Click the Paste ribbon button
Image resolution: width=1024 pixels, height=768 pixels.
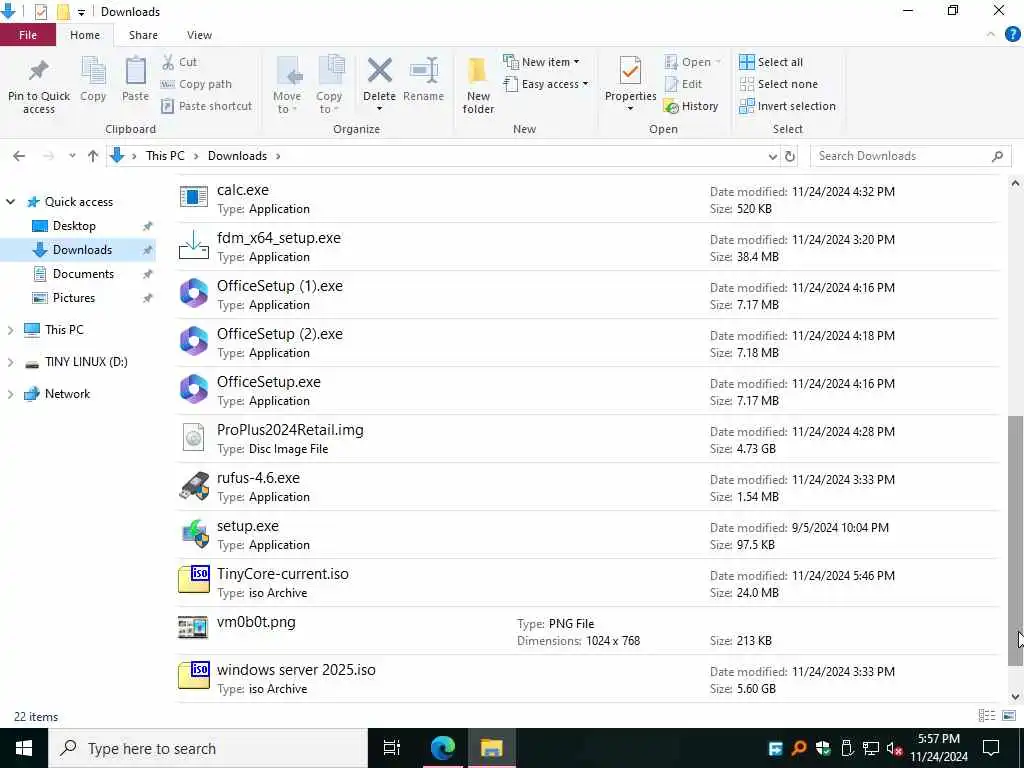pos(135,80)
